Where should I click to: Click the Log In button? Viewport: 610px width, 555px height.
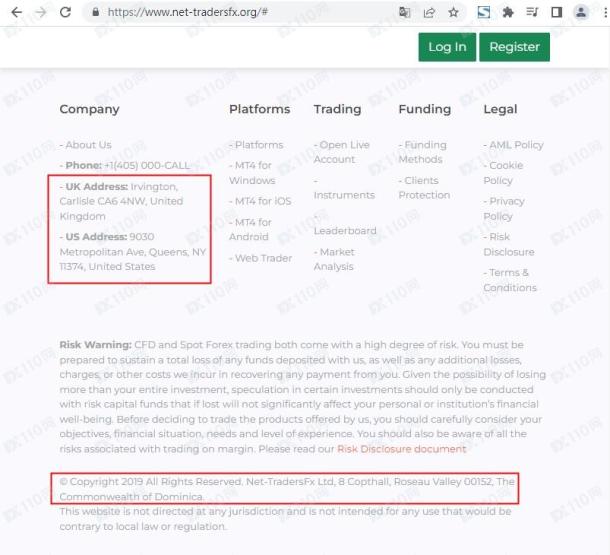(447, 47)
